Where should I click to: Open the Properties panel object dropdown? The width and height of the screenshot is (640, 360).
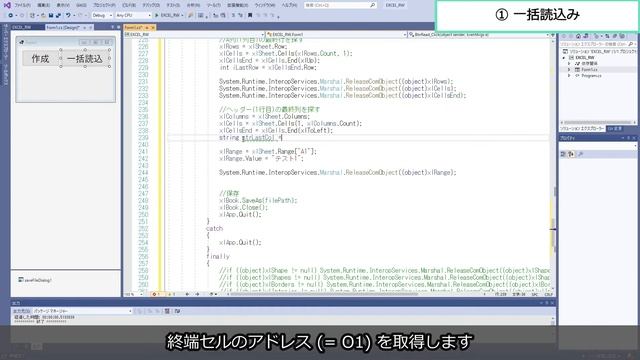pos(598,146)
